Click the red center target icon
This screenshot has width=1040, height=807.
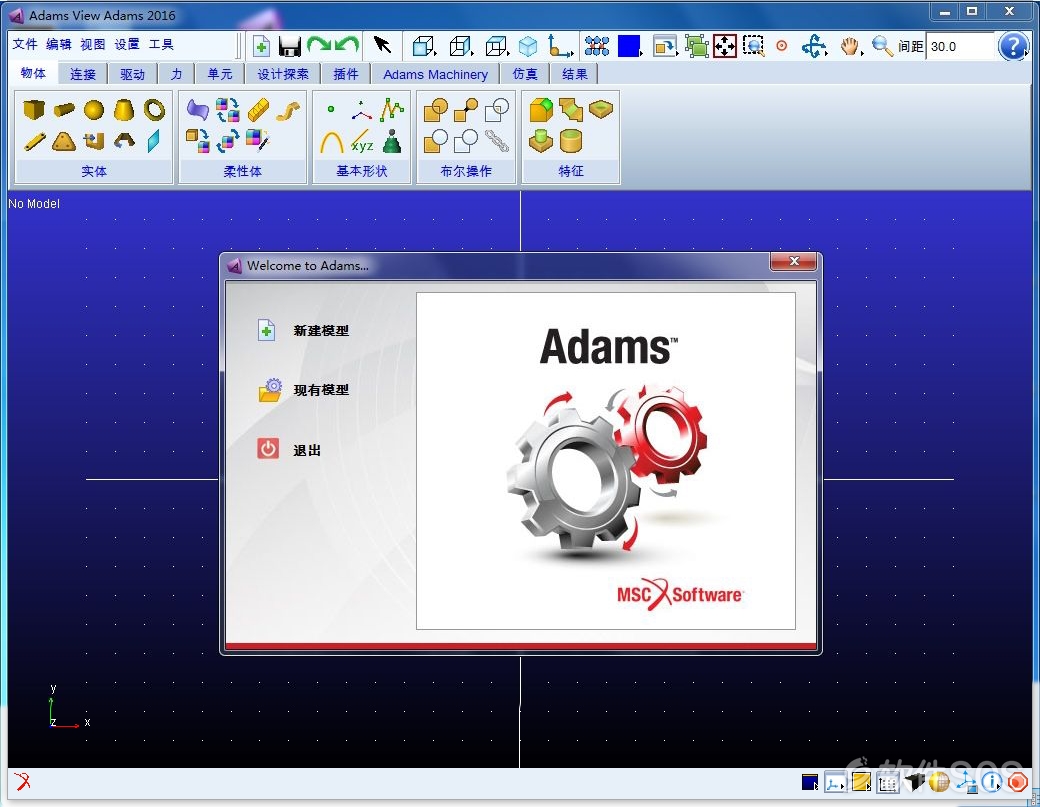[x=782, y=46]
